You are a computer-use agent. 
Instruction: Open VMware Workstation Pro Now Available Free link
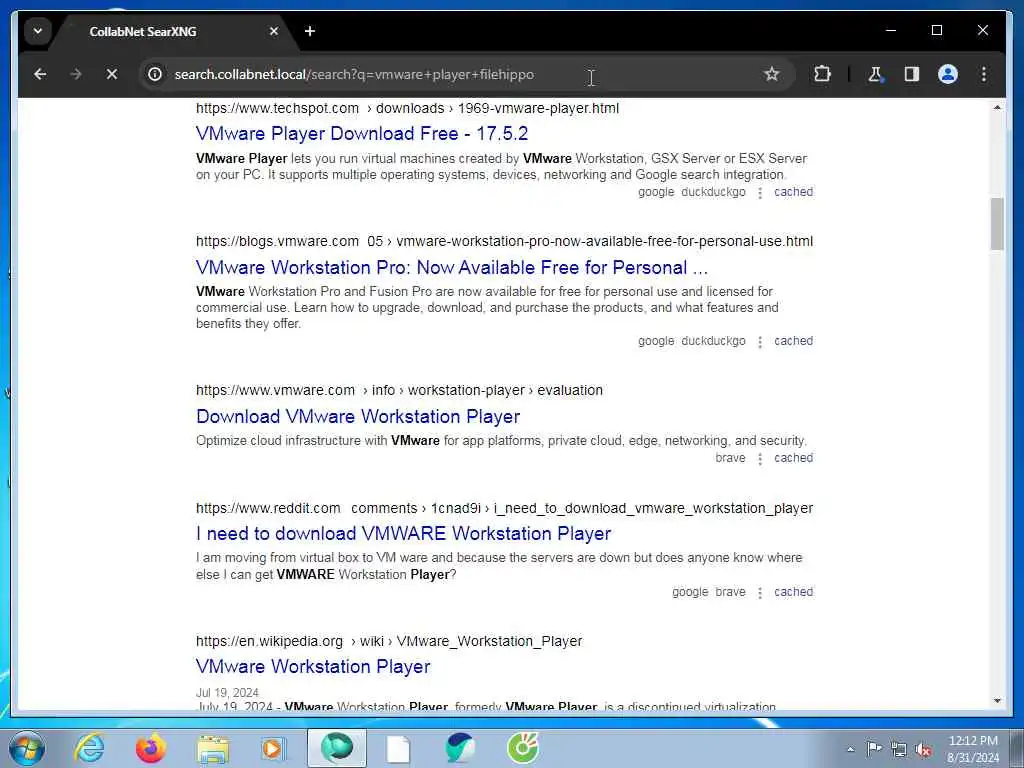click(x=452, y=268)
